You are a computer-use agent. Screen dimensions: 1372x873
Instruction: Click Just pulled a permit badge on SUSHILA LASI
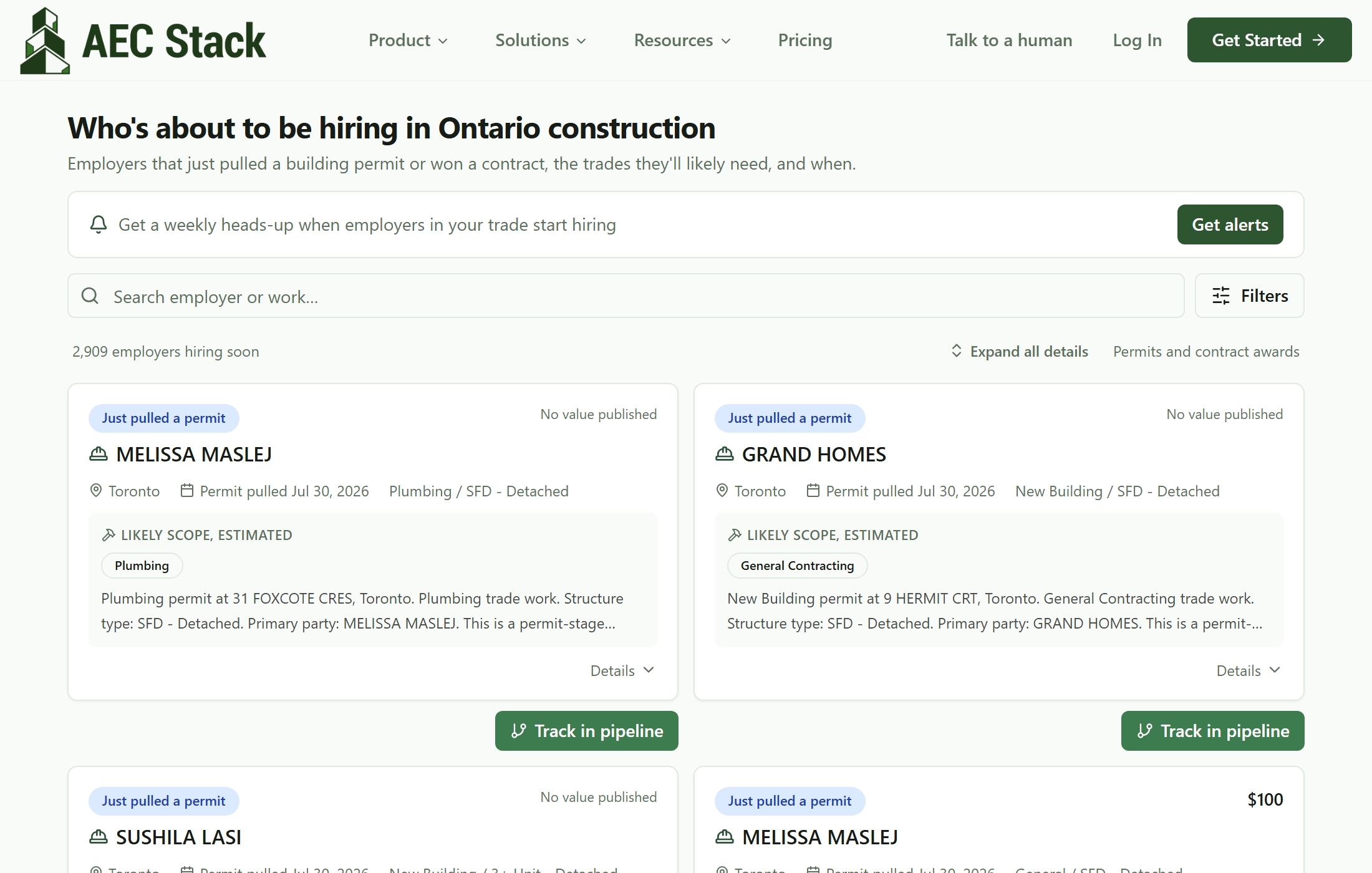tap(164, 801)
